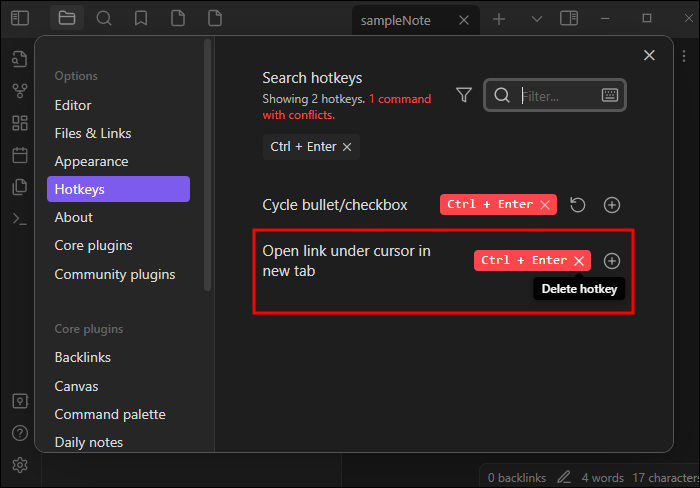Delete Ctrl + Enter from Cycle bullet/checkbox
The width and height of the screenshot is (700, 488).
545,205
